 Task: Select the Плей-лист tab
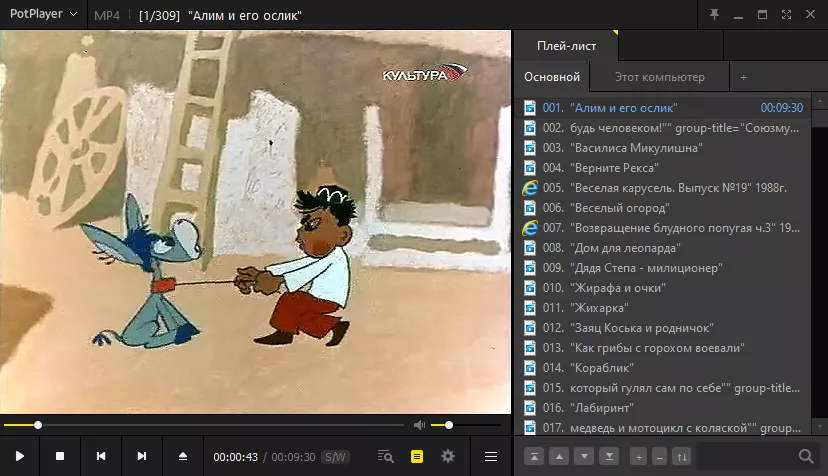[566, 46]
